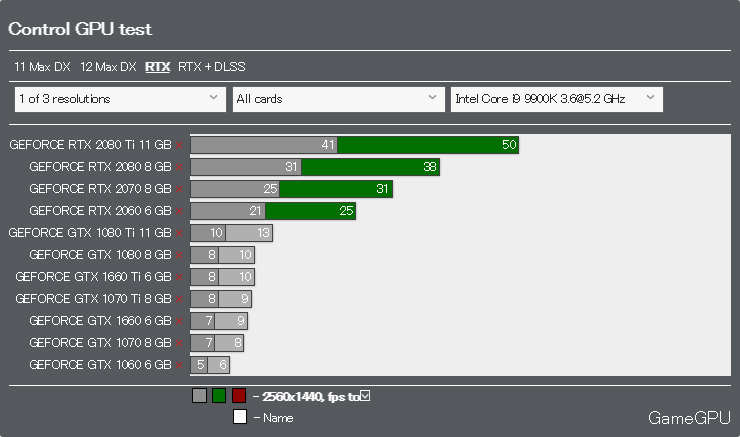Click the GameGPU logo link
740x437 pixels.
tap(689, 418)
